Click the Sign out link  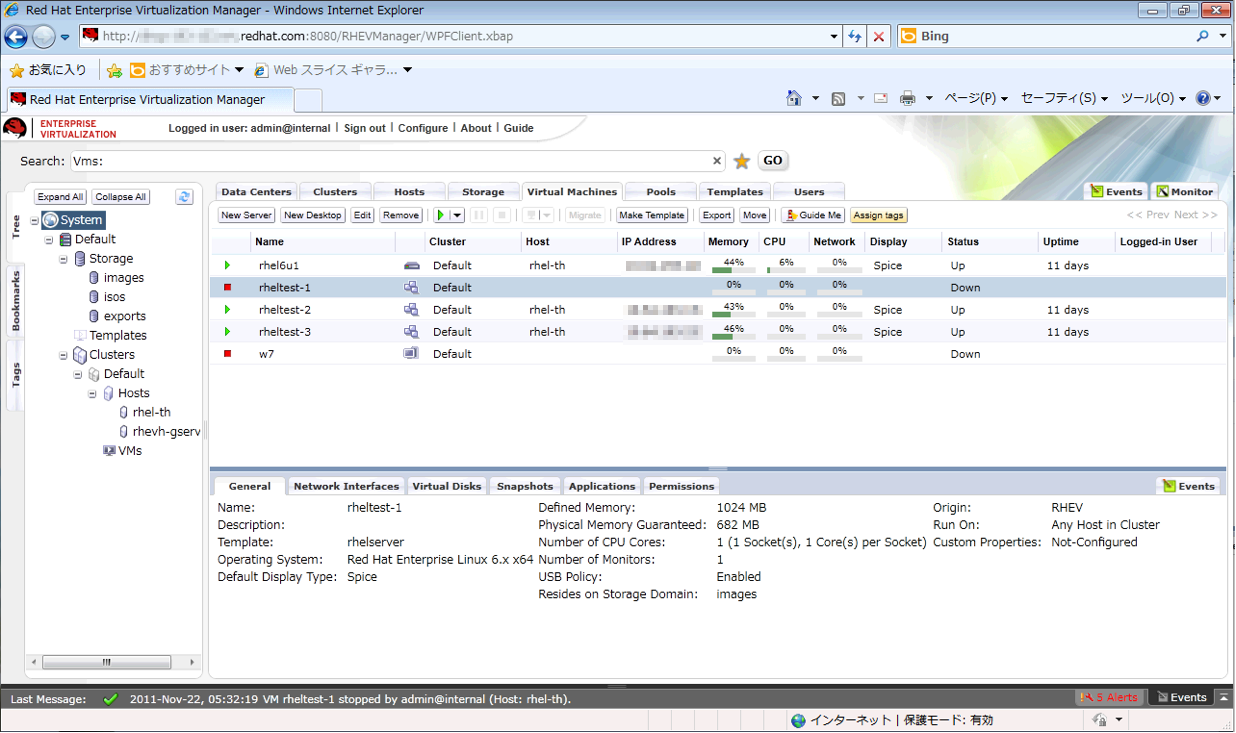point(364,128)
